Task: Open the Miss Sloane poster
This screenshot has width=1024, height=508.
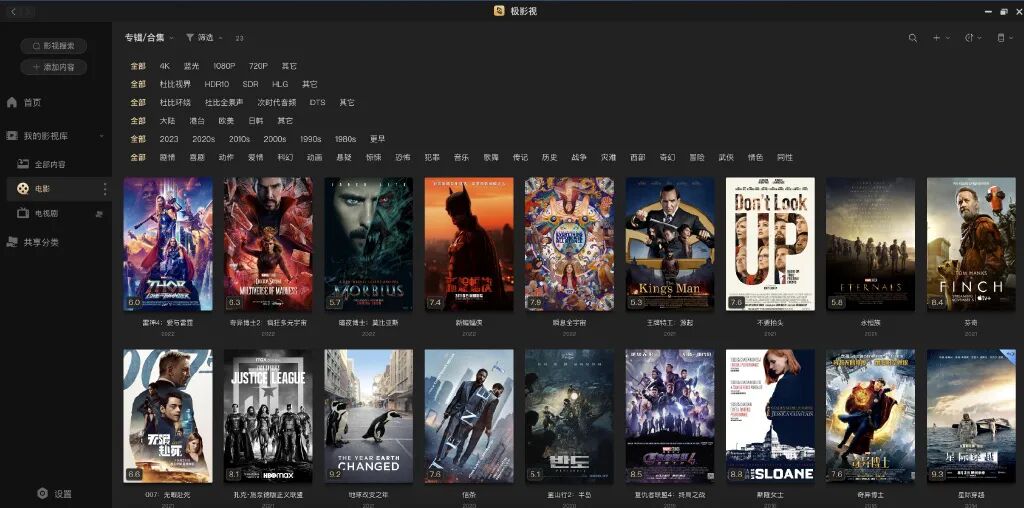Action: (x=770, y=416)
